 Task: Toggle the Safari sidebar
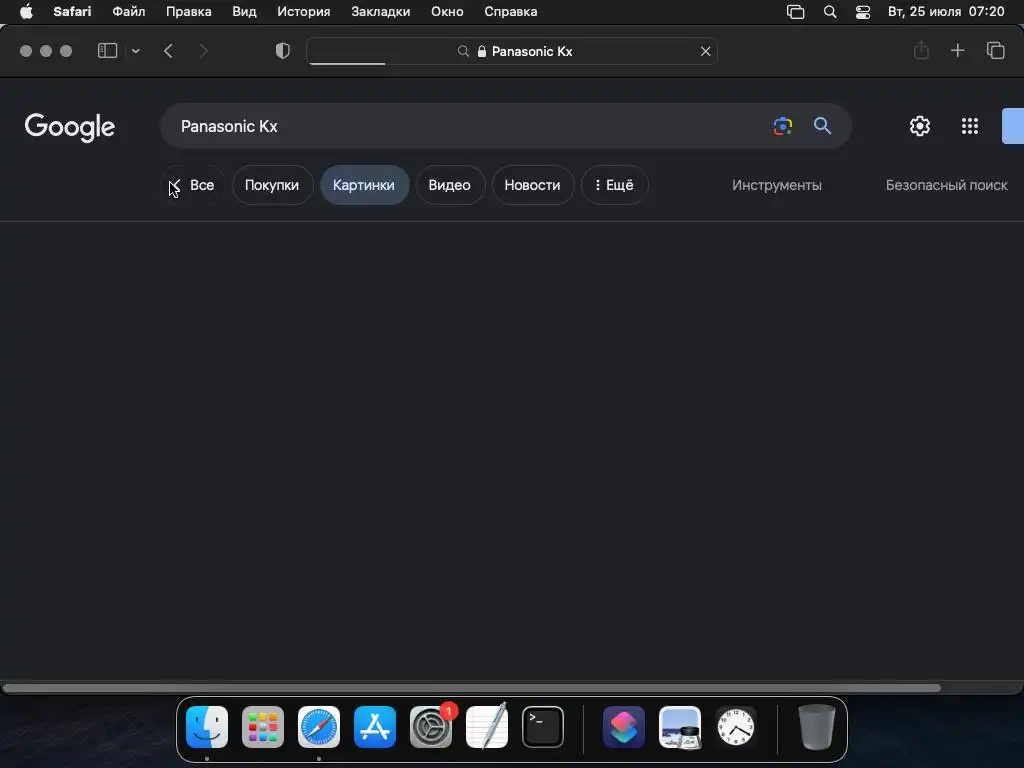tap(107, 51)
